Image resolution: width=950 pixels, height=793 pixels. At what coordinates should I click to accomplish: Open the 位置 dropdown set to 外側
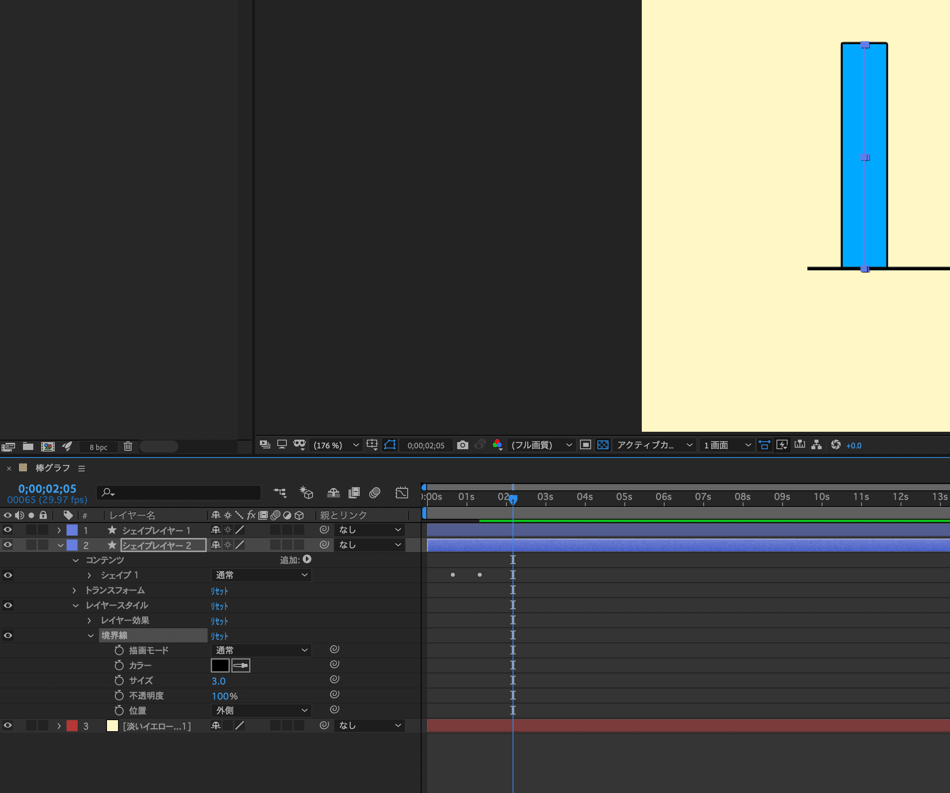pyautogui.click(x=261, y=711)
